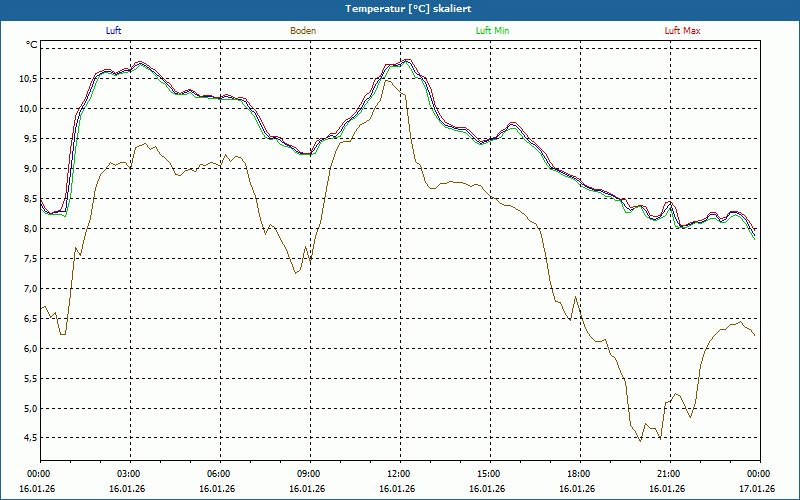Viewport: 800px width, 500px height.
Task: Click the Luft Min legend label
Action: tap(492, 31)
